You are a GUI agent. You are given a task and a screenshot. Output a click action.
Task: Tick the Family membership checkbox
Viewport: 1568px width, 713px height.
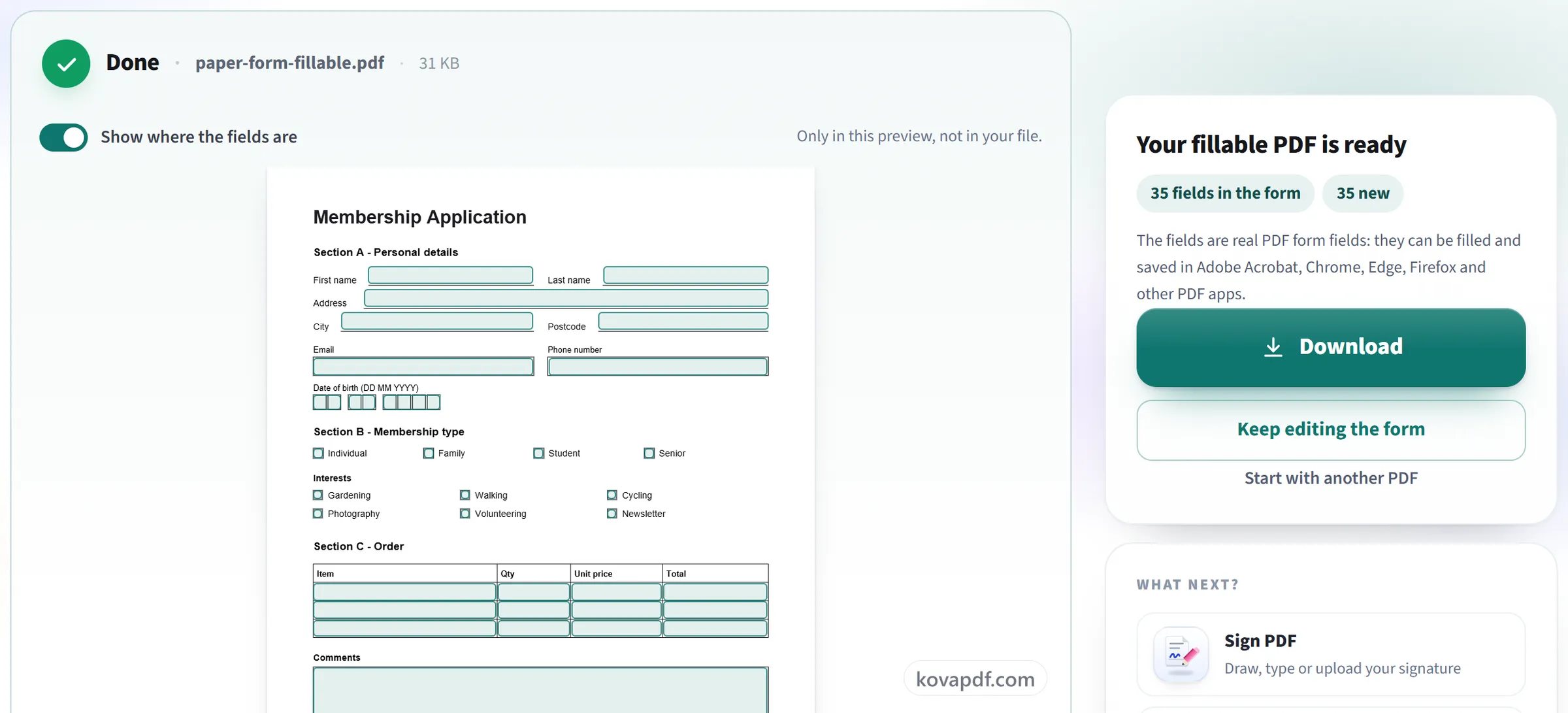click(x=429, y=453)
